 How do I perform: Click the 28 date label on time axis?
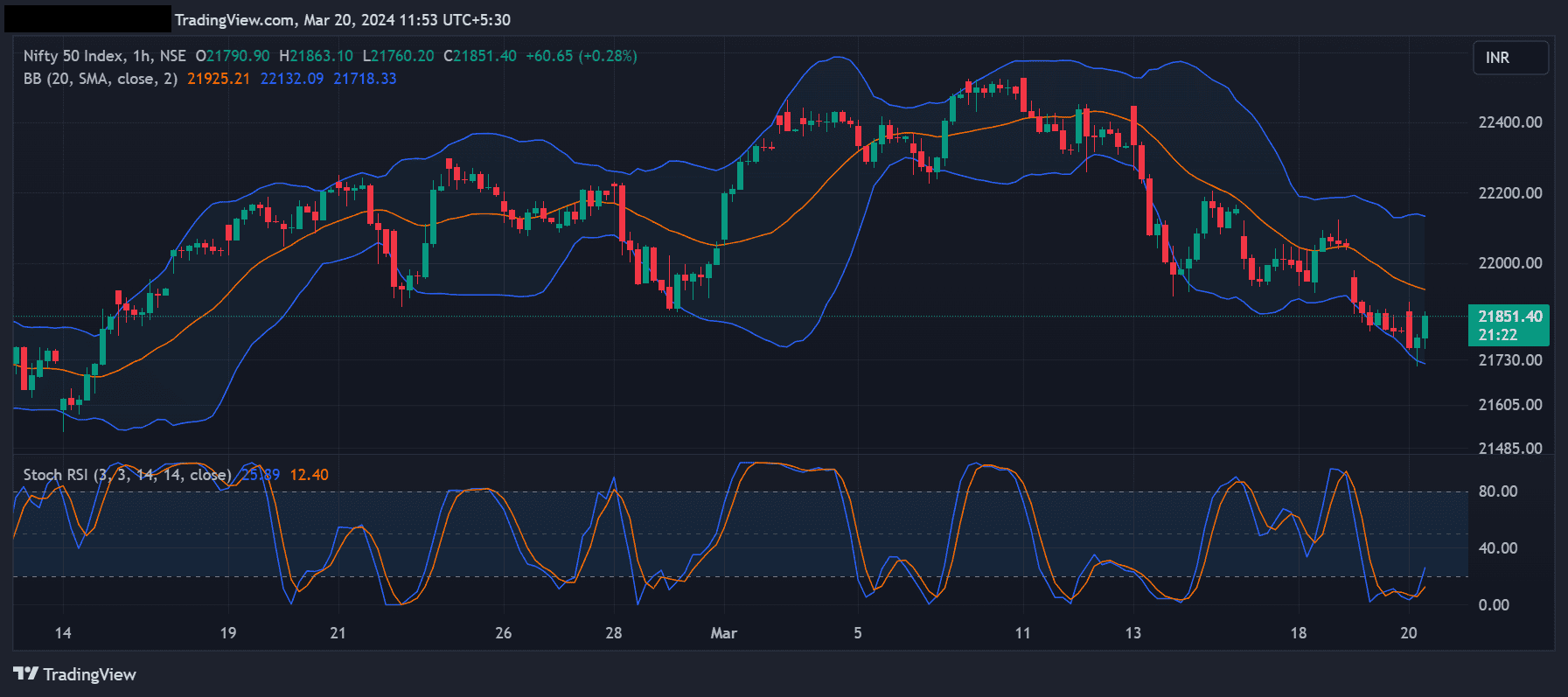coord(614,633)
